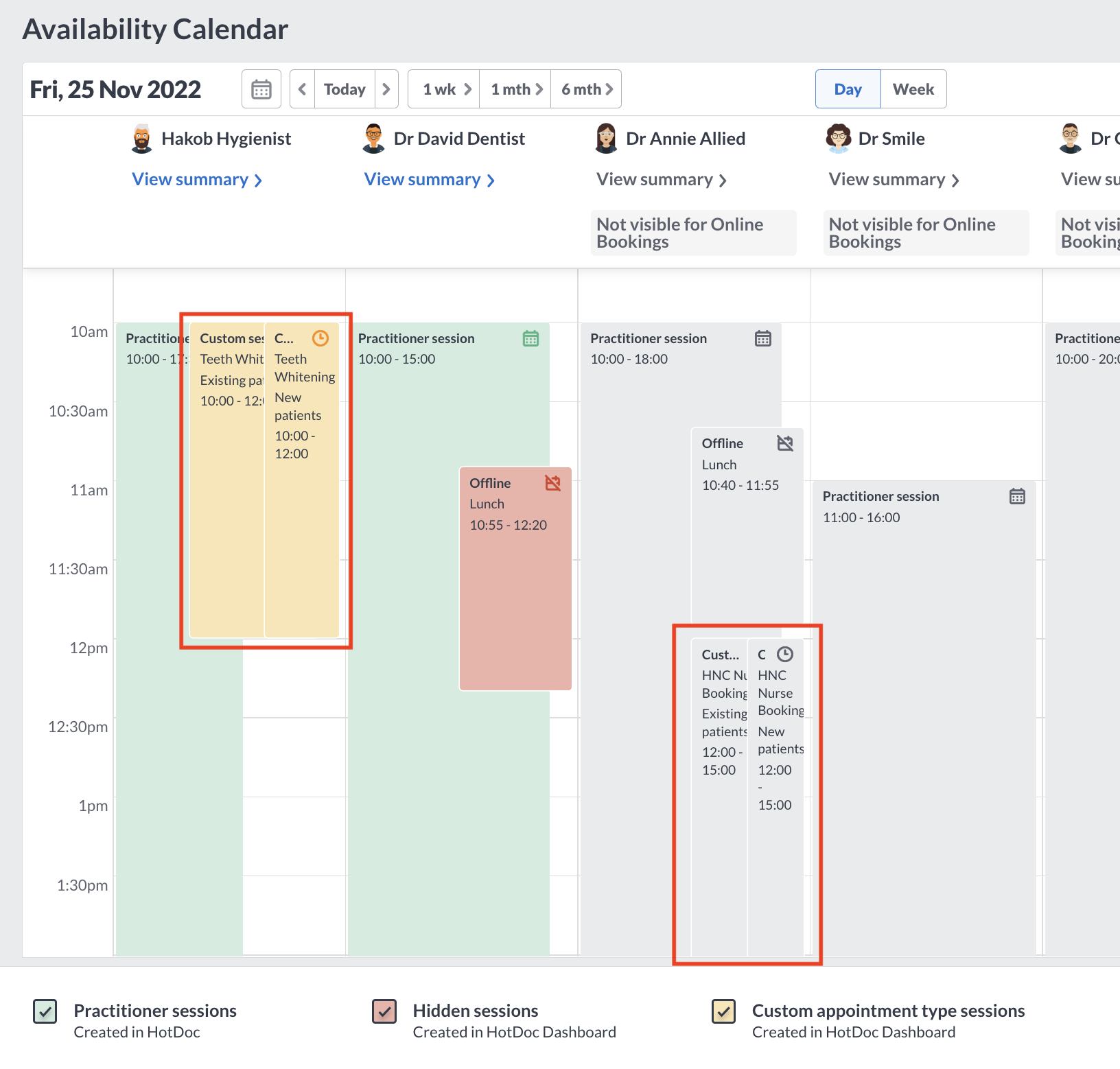Toggle the Practitioner sessions legend checkbox

44,1011
